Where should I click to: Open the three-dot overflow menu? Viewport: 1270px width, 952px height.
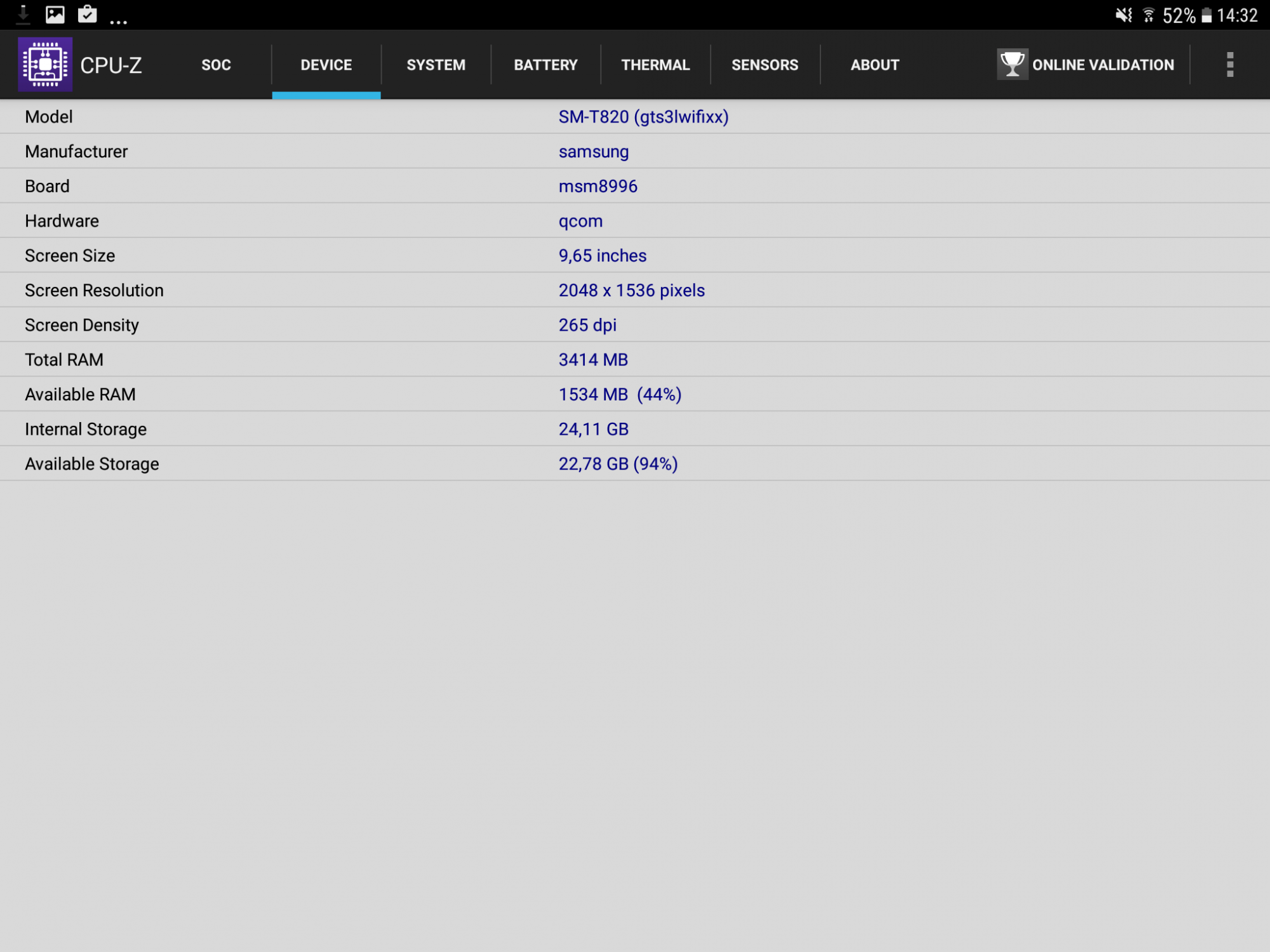point(1229,65)
